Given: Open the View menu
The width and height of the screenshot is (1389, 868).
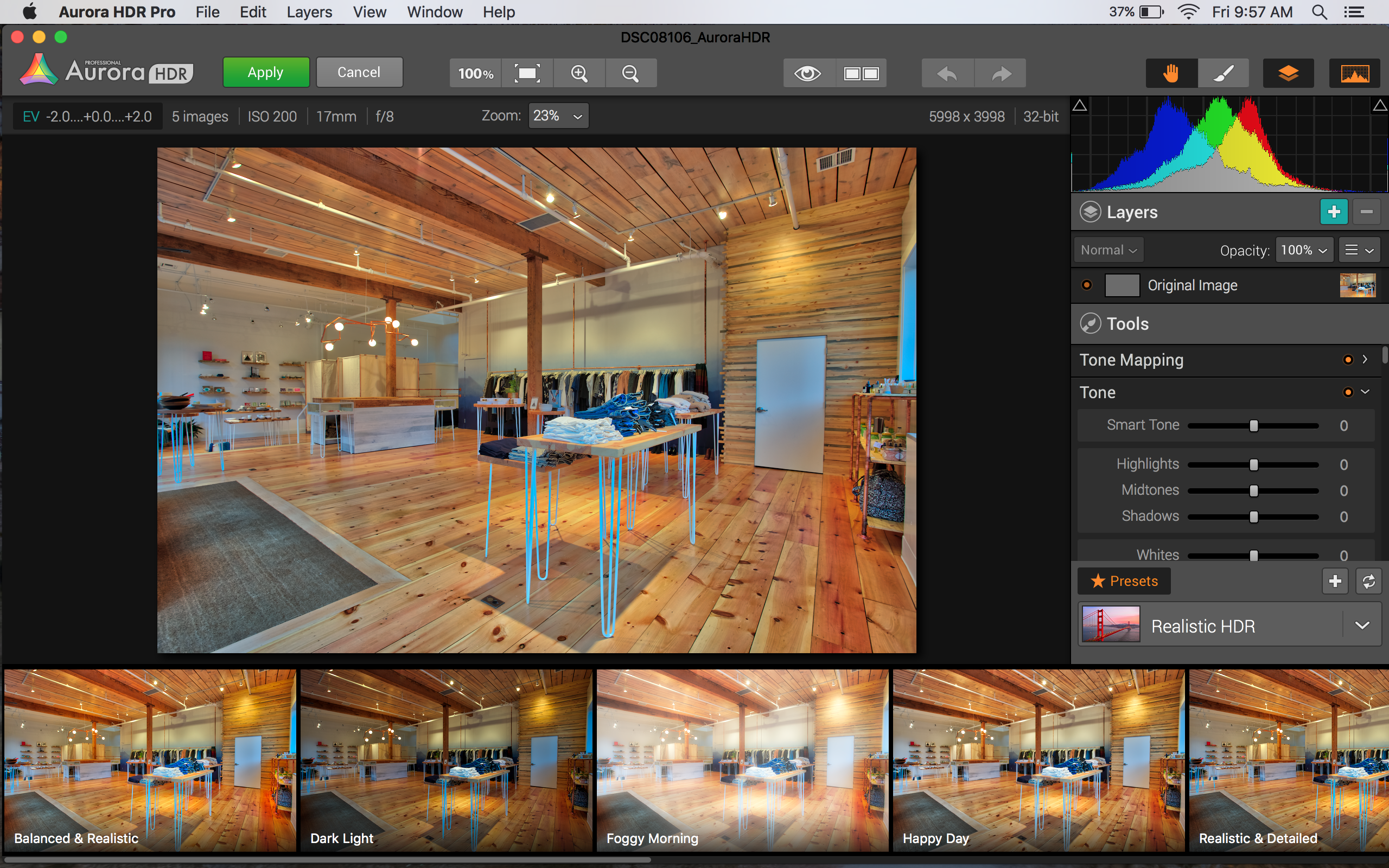Looking at the screenshot, I should pyautogui.click(x=369, y=12).
